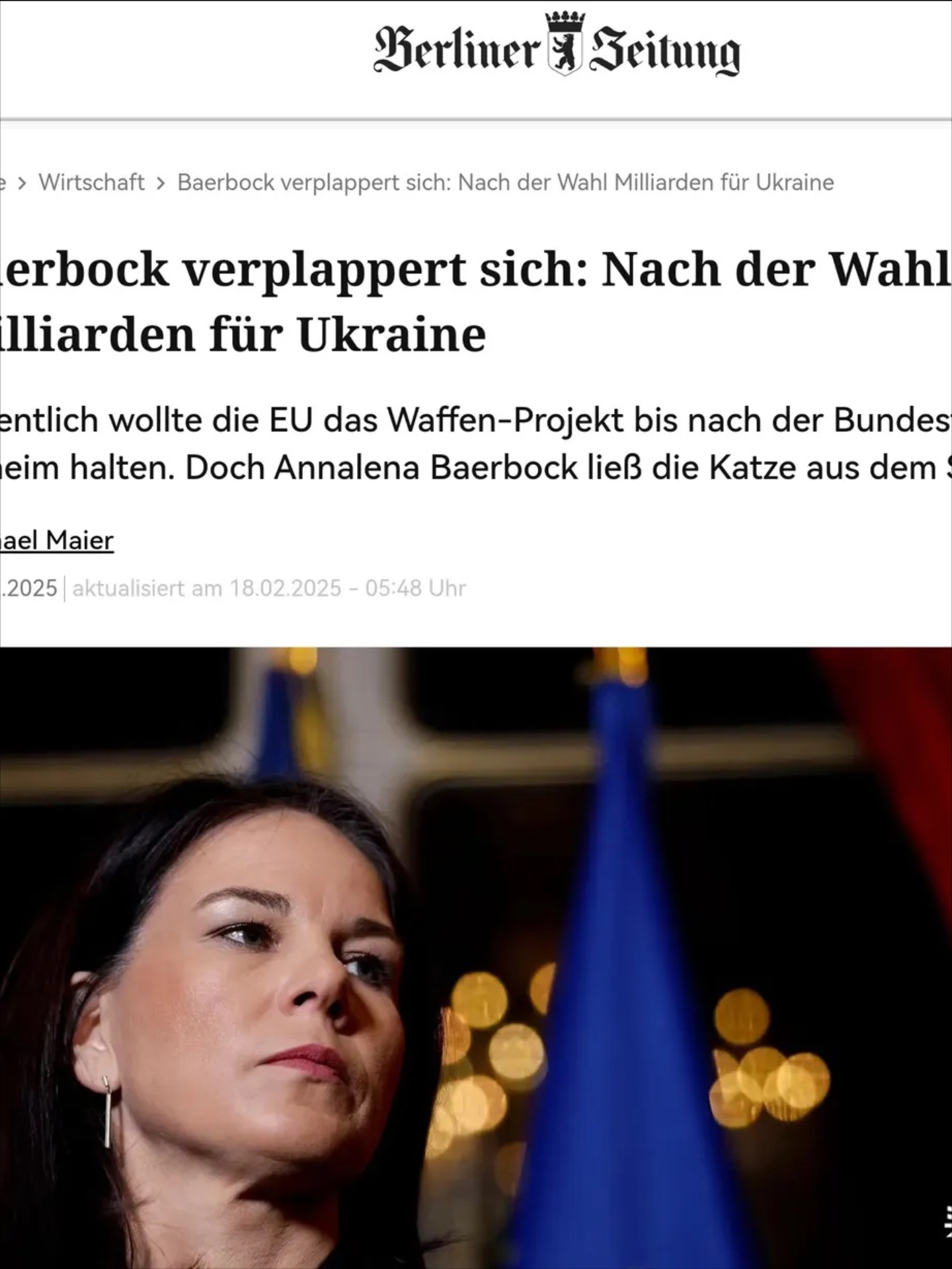The width and height of the screenshot is (952, 1269).
Task: Click the truncated home breadcrumb at left edge
Action: point(3,183)
